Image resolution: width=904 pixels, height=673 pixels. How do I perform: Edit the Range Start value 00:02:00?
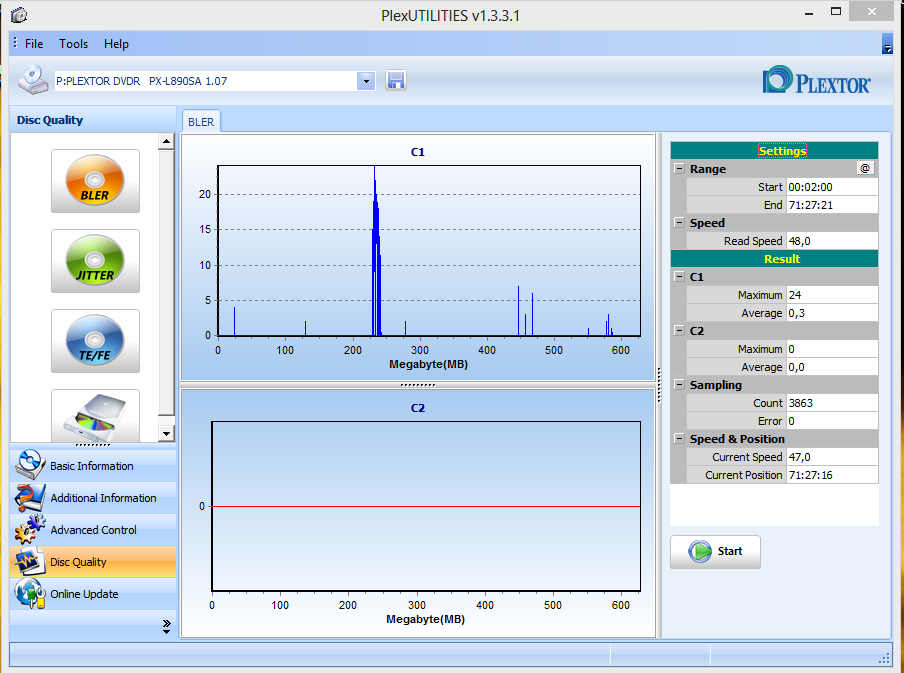[x=832, y=187]
